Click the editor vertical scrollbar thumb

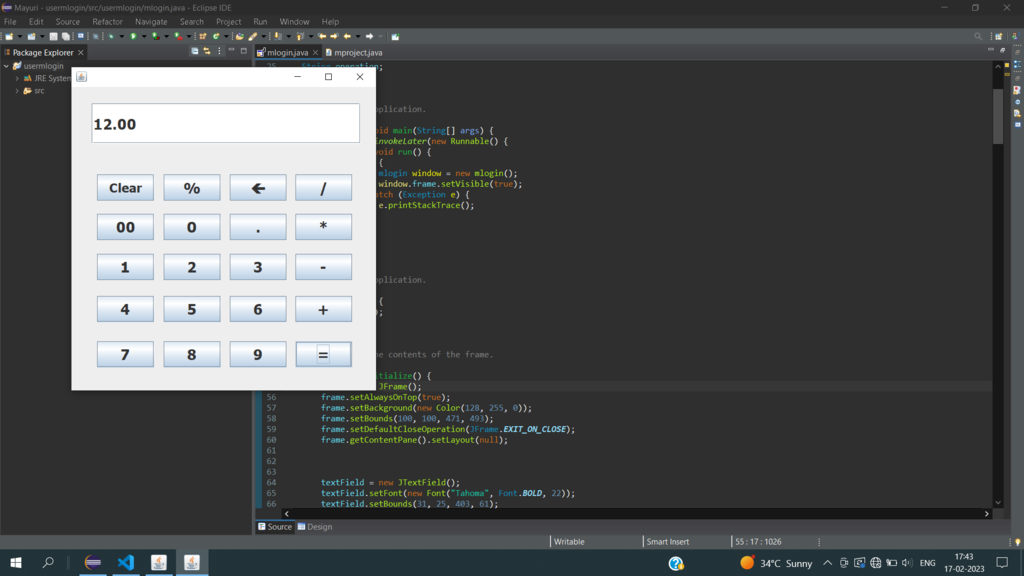997,115
